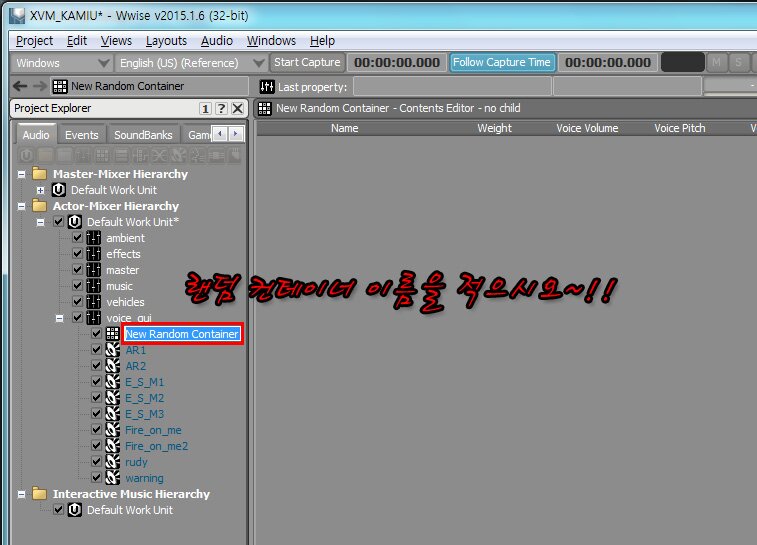Image resolution: width=757 pixels, height=545 pixels.
Task: Click the M mute button
Action: pos(716,62)
